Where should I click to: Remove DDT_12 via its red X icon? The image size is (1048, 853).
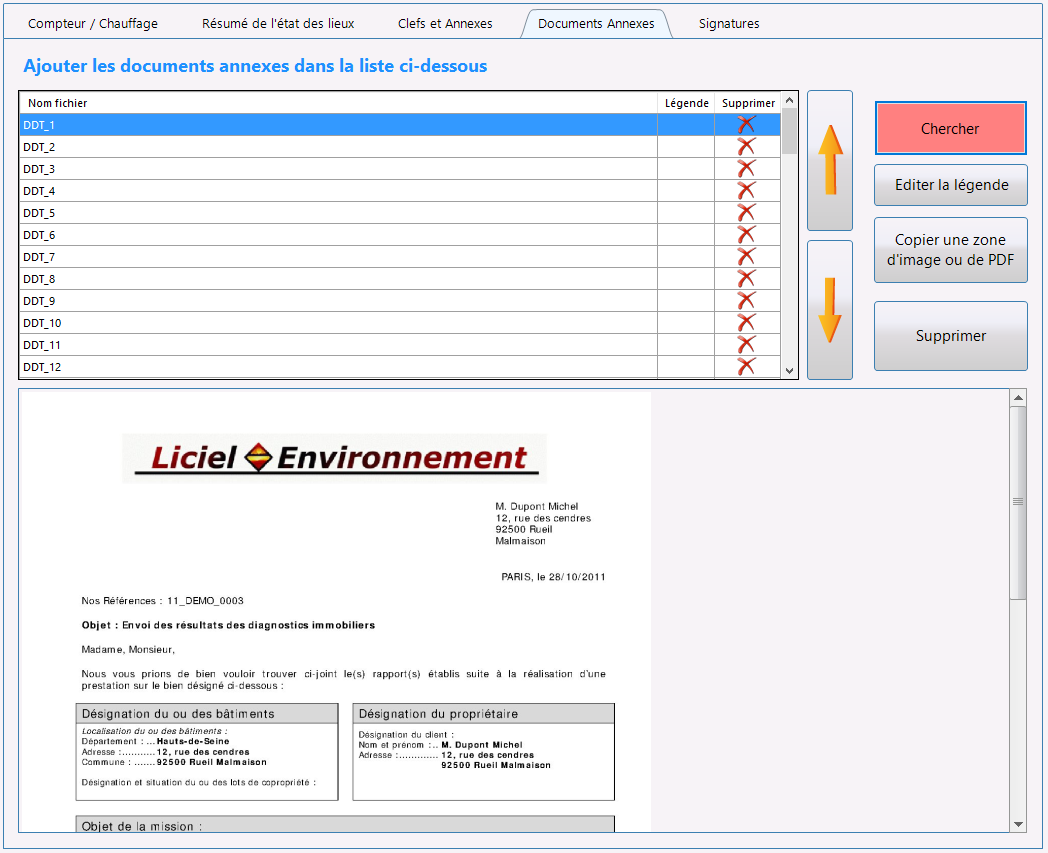(747, 366)
